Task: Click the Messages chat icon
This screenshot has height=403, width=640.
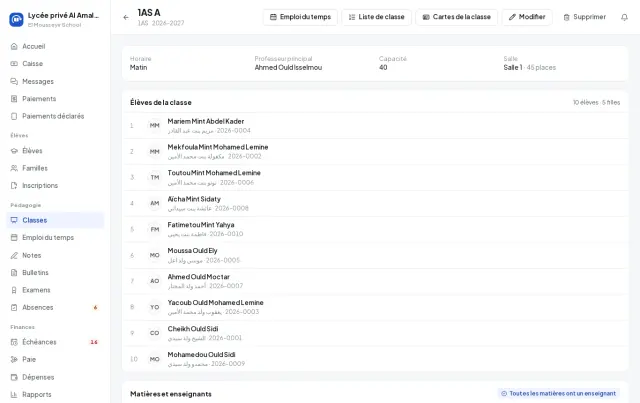Action: [x=14, y=81]
